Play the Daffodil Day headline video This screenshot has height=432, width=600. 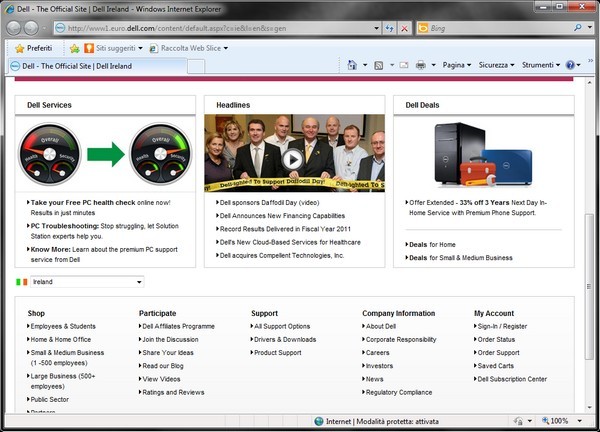click(x=293, y=157)
